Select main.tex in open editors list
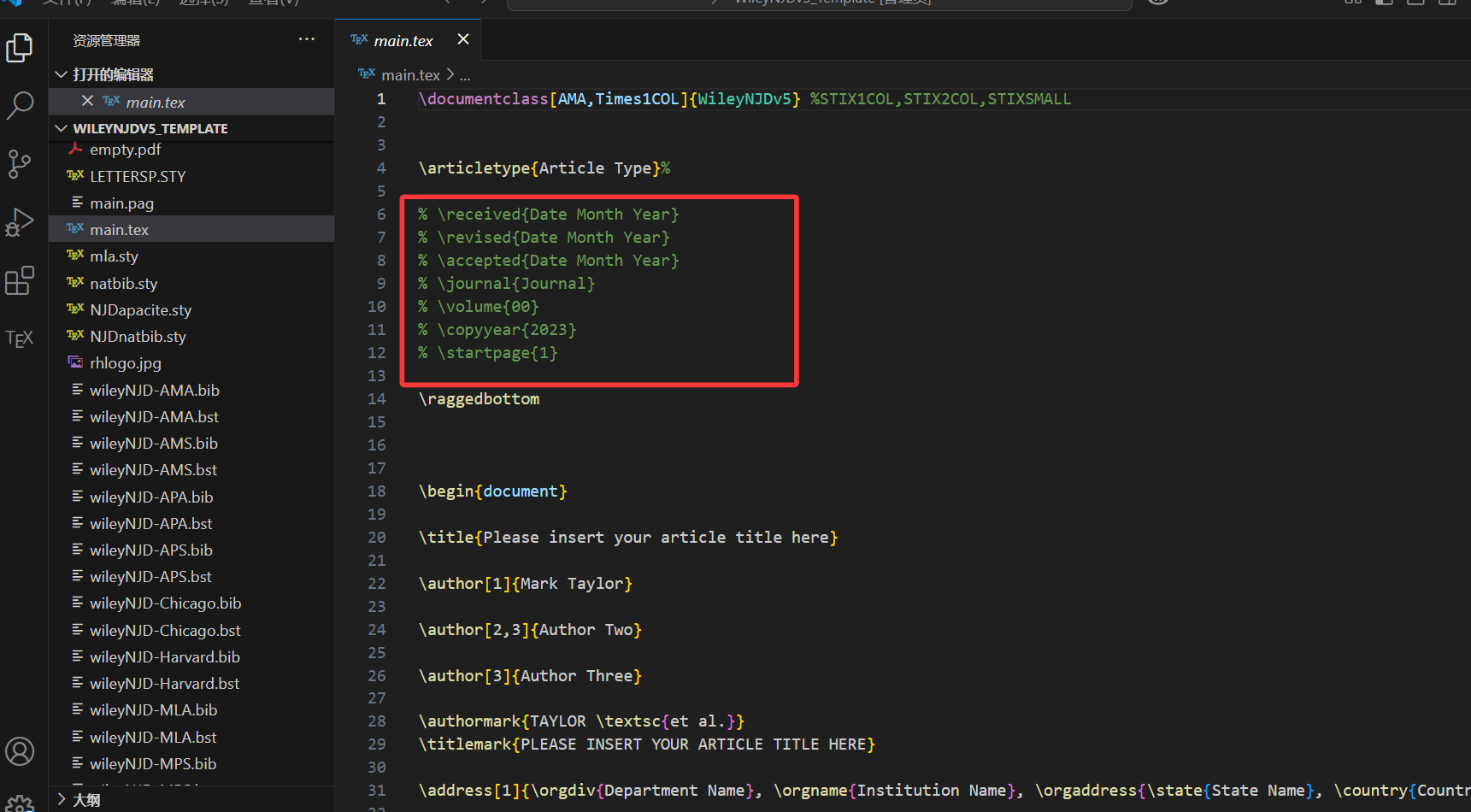Image resolution: width=1471 pixels, height=812 pixels. pyautogui.click(x=191, y=102)
